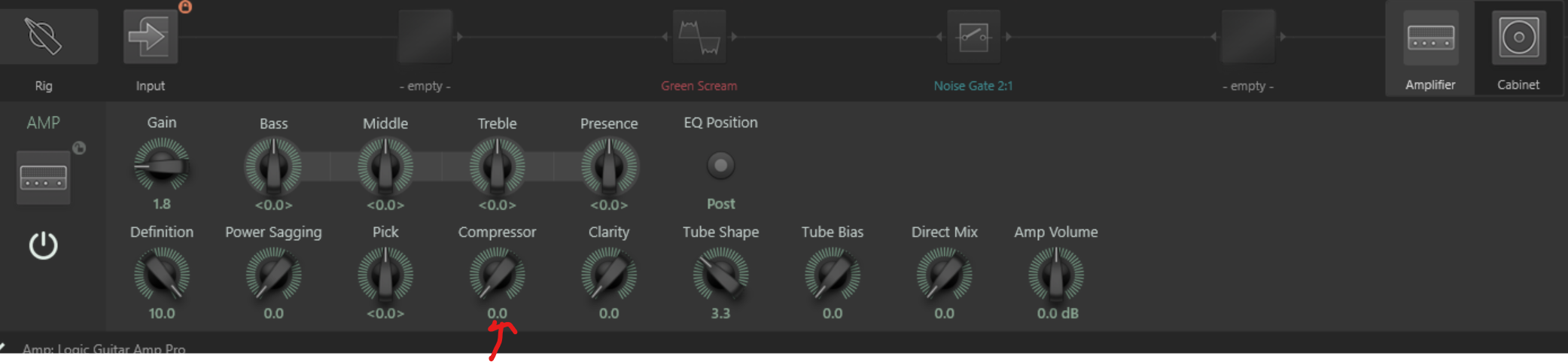Click the last empty slot before Amplifier
This screenshot has width=1568, height=362.
pos(1247,36)
